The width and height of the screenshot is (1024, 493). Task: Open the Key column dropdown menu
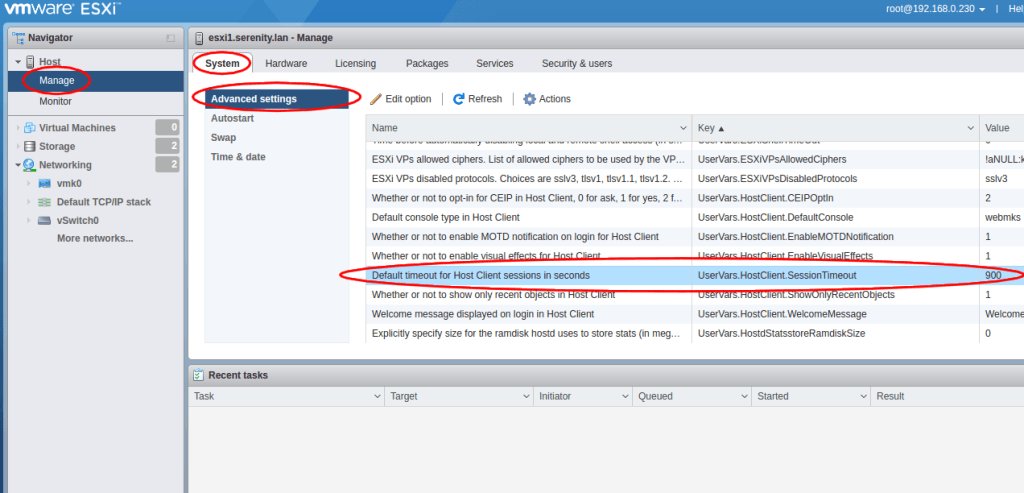[x=970, y=128]
